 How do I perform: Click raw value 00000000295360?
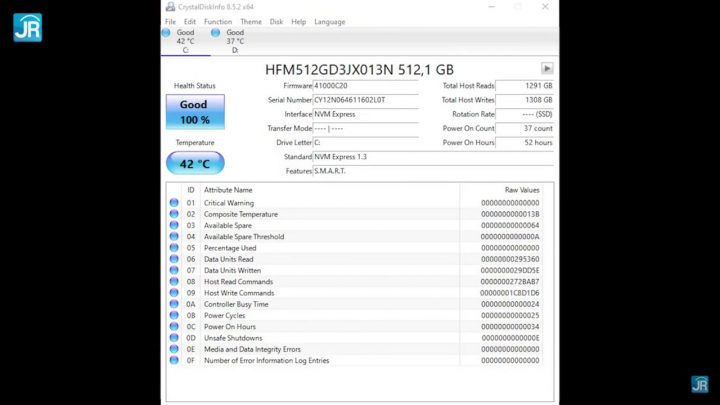pyautogui.click(x=510, y=259)
